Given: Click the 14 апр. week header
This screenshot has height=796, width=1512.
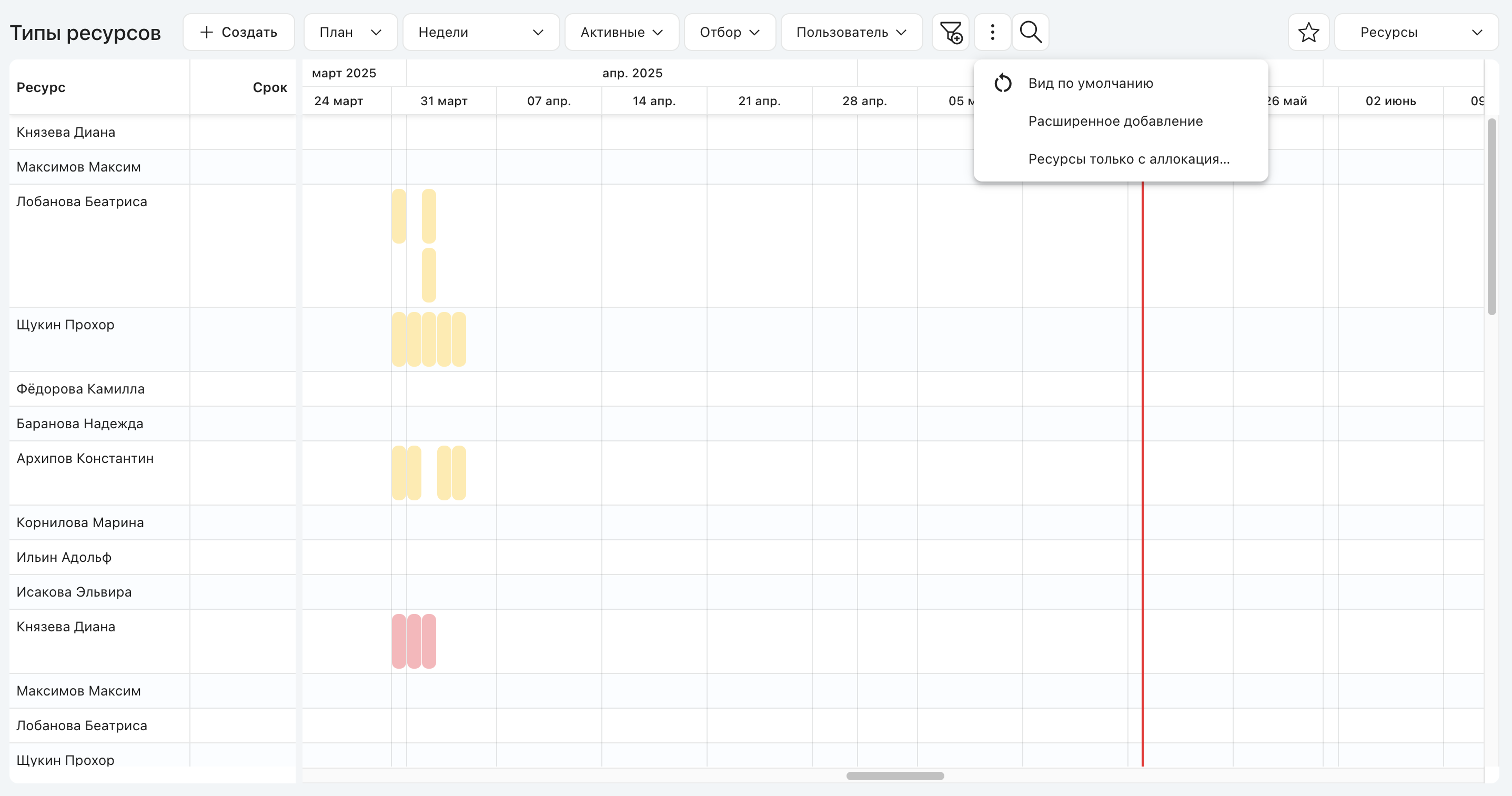Looking at the screenshot, I should click(654, 101).
